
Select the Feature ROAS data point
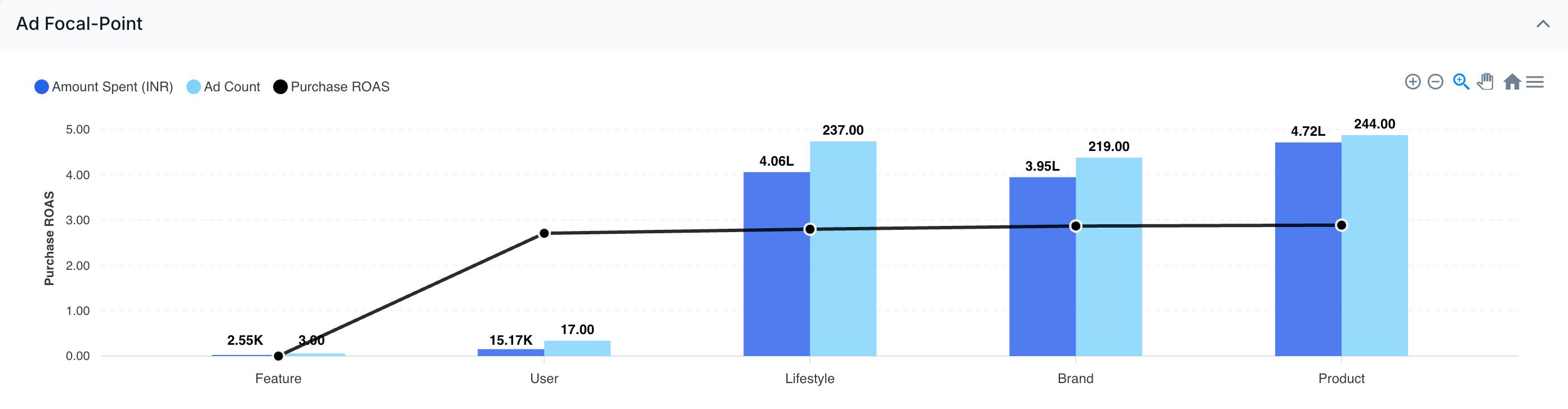tap(278, 356)
